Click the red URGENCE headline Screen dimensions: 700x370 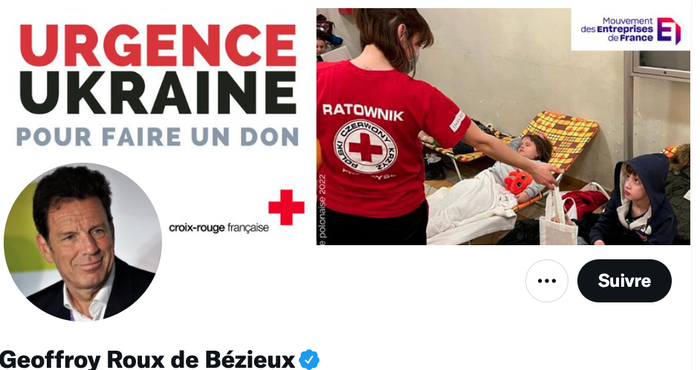point(158,46)
